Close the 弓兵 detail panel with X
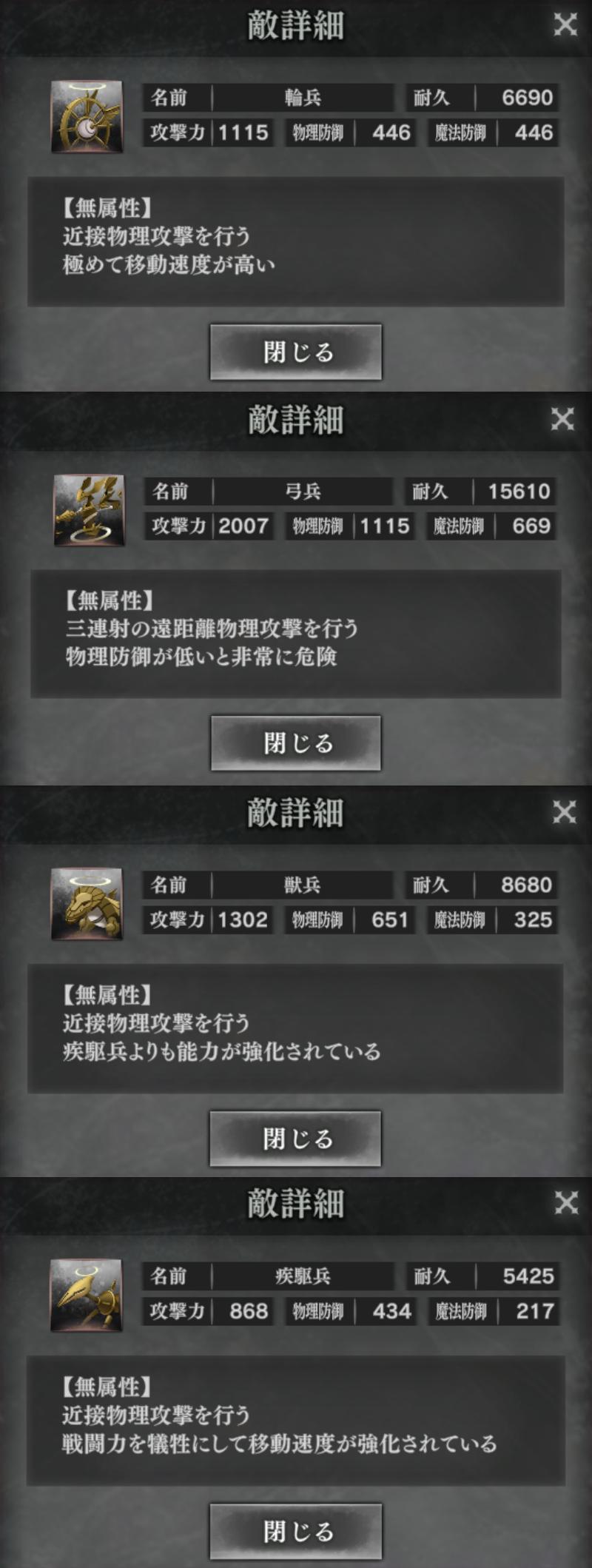 562,419
